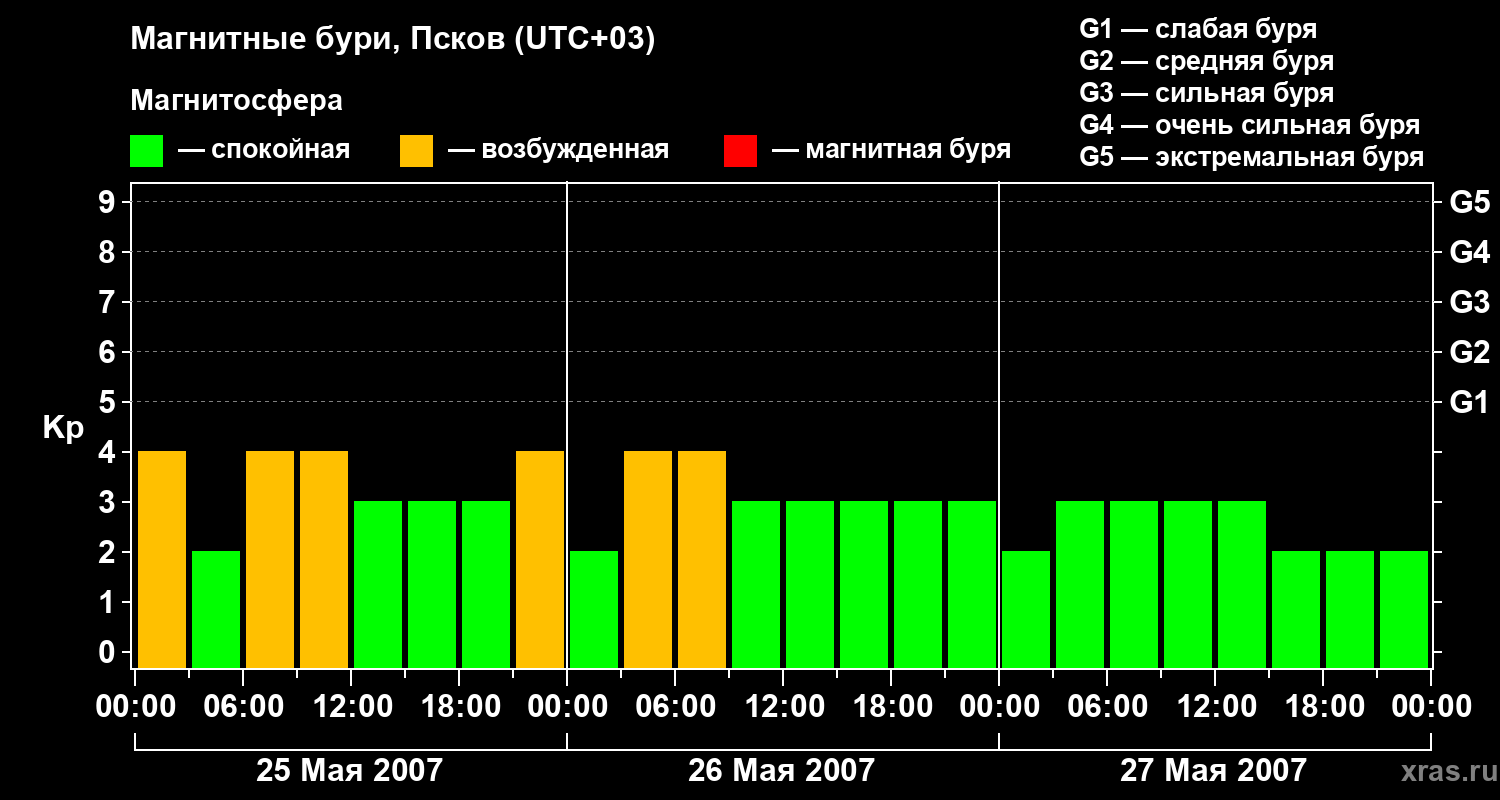The height and width of the screenshot is (800, 1500).
Task: Click the '27 Мая 2007' date label
Action: [1213, 770]
